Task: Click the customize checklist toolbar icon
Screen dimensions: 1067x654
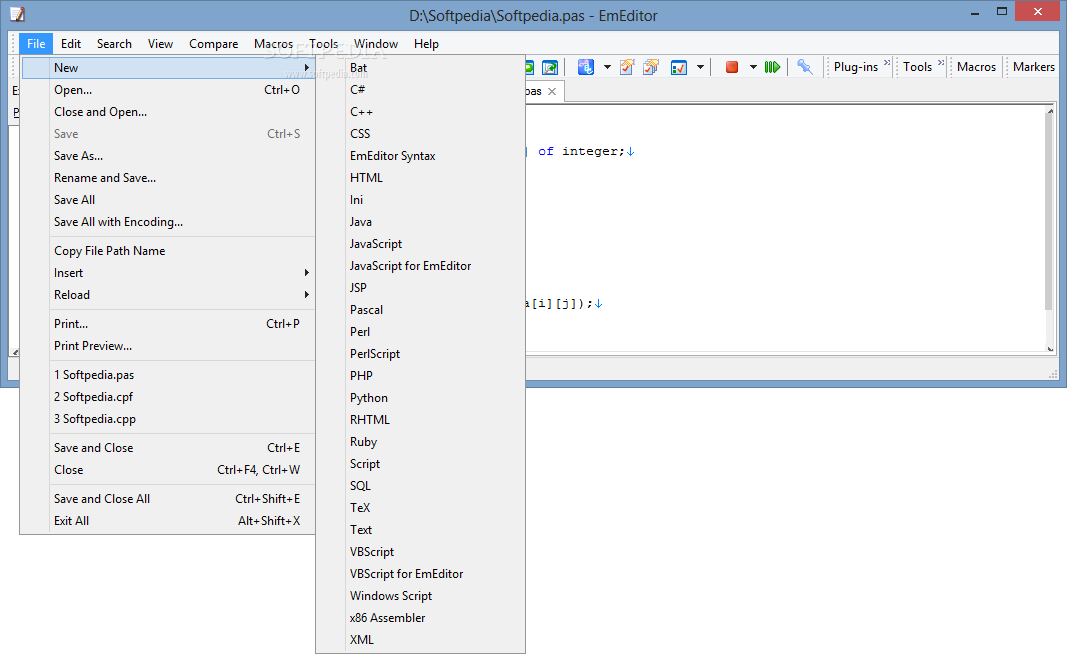Action: coord(678,67)
